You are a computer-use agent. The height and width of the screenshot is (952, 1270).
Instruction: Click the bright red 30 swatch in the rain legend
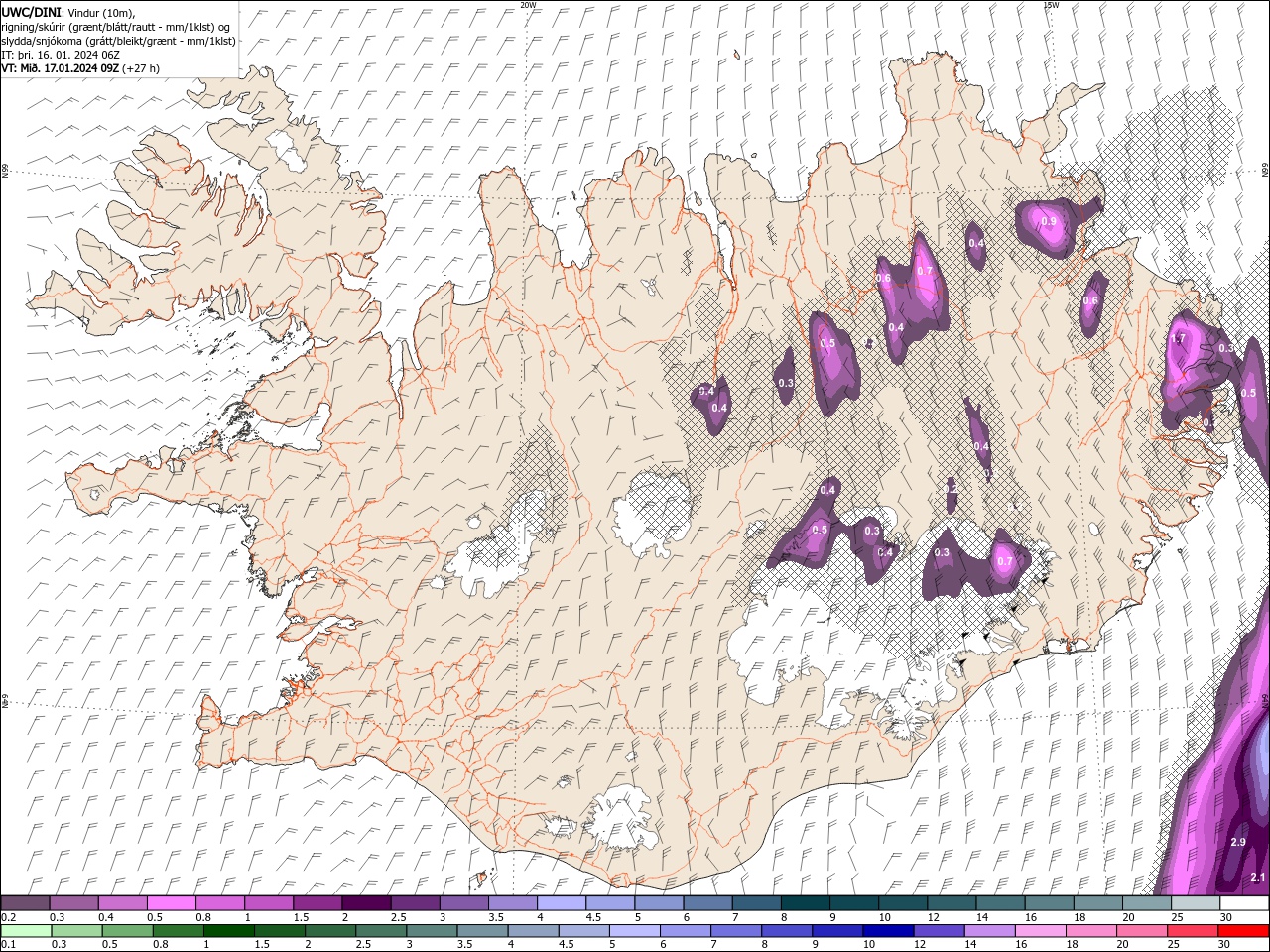pos(1244,930)
